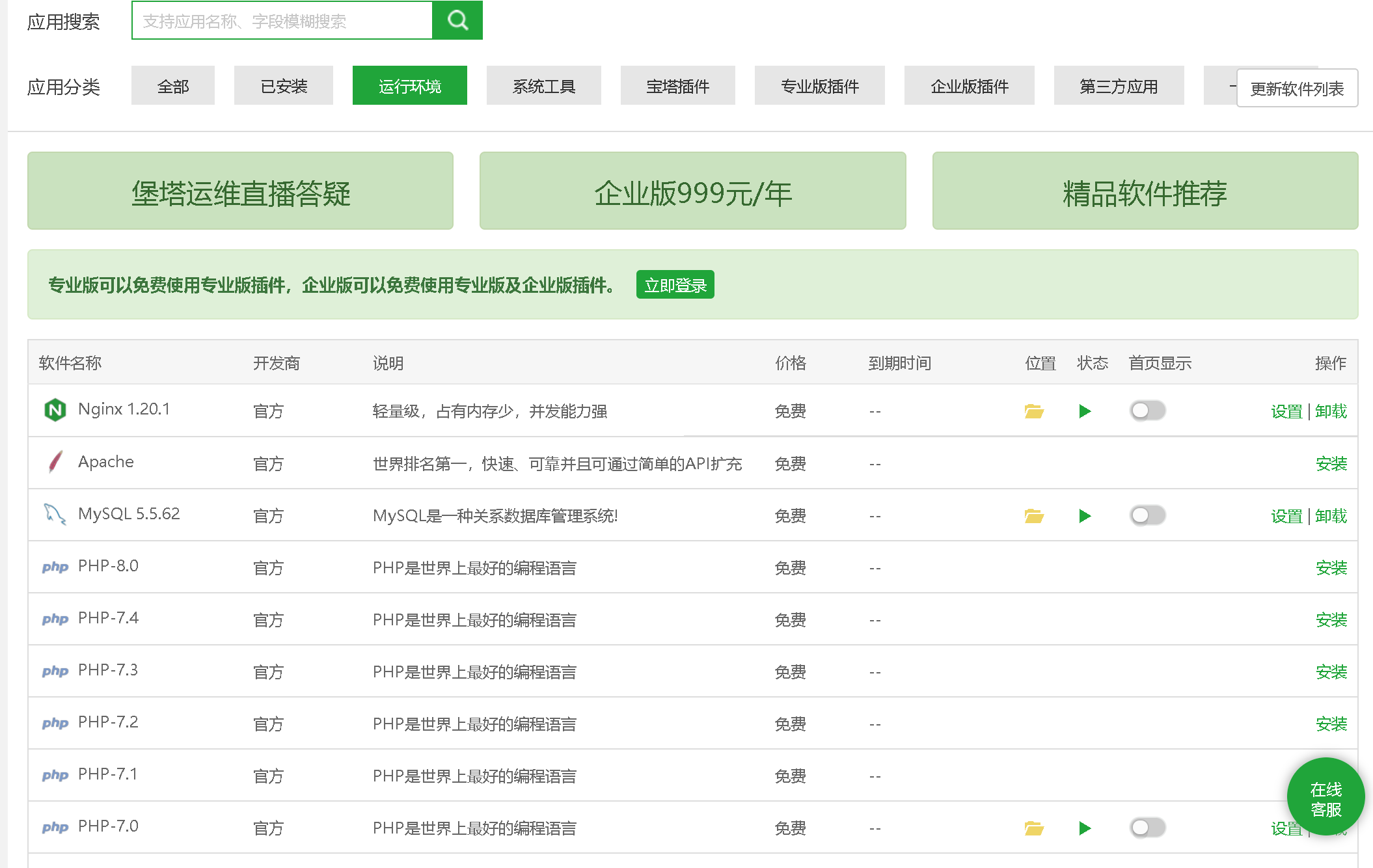
Task: Click the php logo beside PHP-8.0
Action: tap(55, 567)
